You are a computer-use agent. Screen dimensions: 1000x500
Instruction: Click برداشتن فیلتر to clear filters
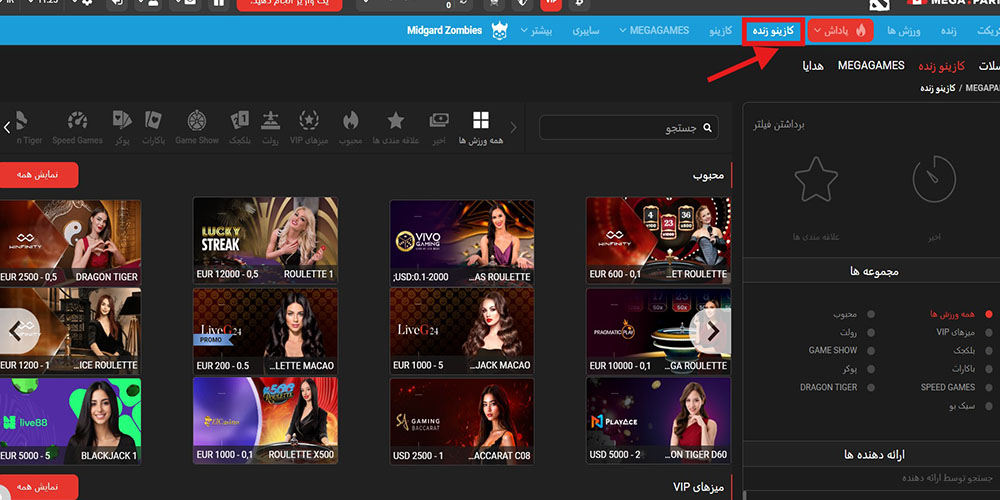[779, 126]
